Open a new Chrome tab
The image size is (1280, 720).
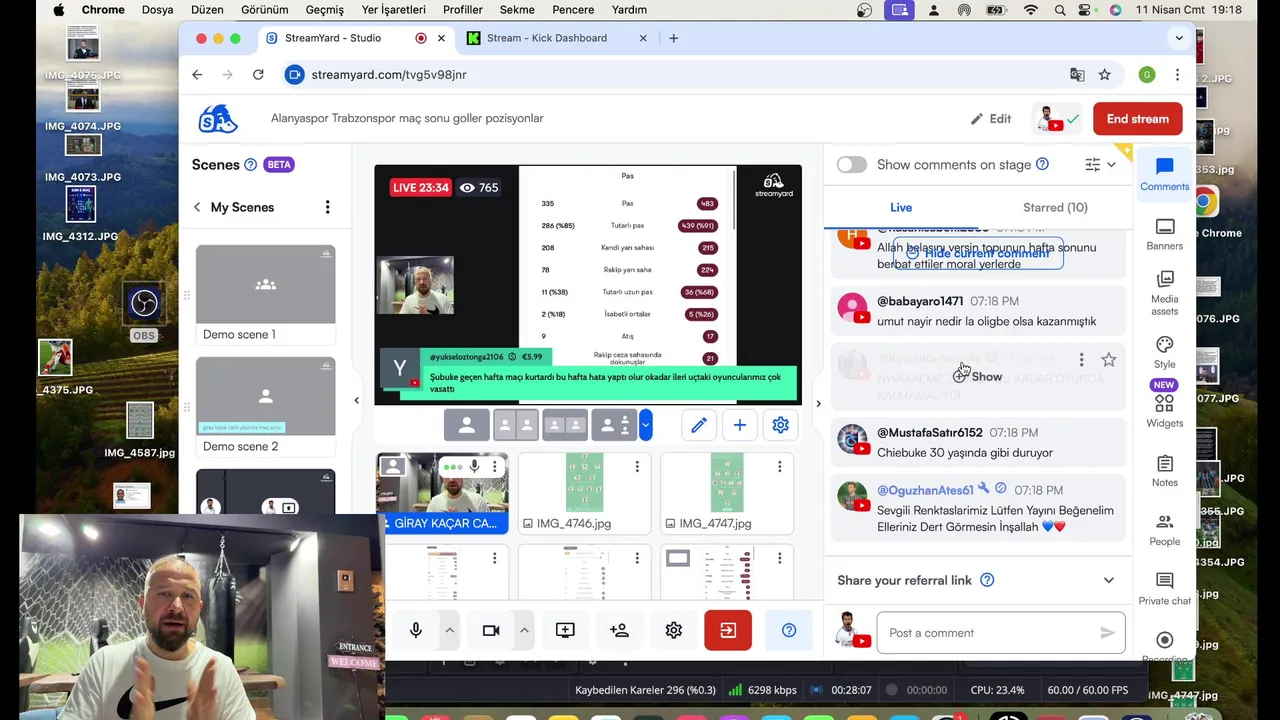tap(673, 38)
